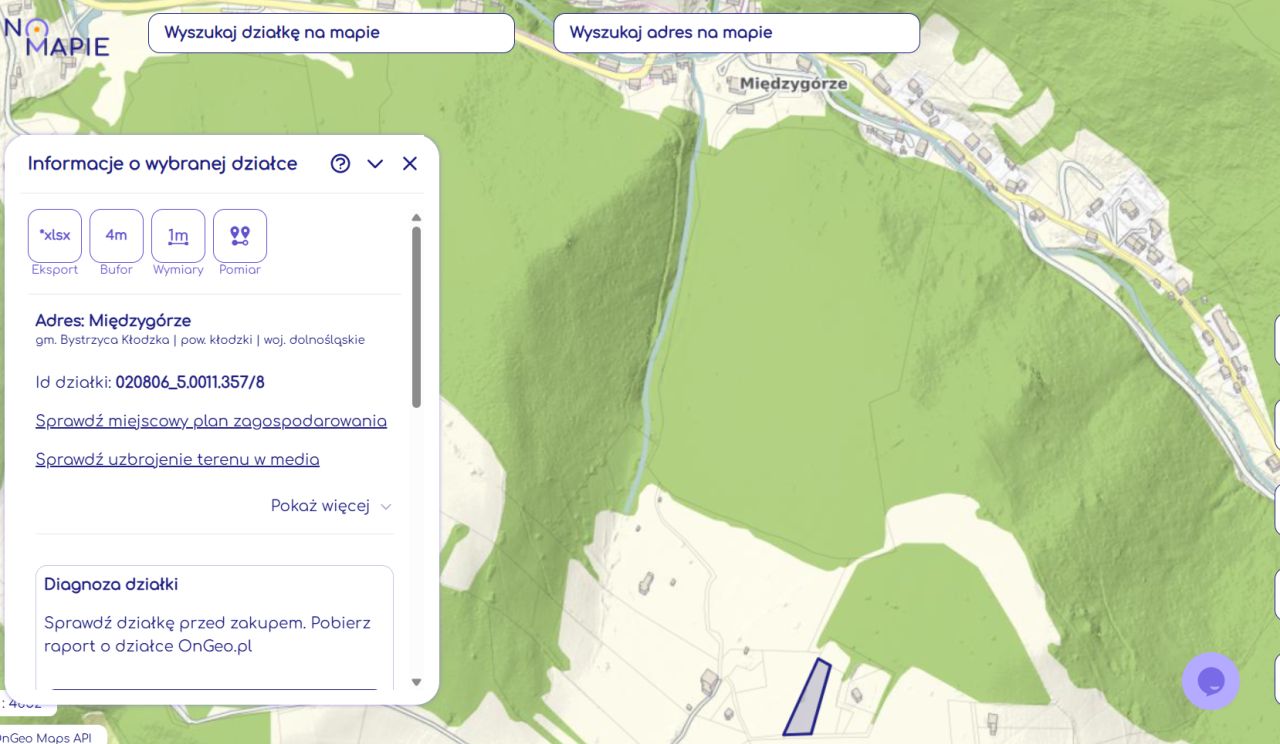Click the 'Sprawdź działkę przed zakupem' report text
The image size is (1280, 744).
coord(207,634)
